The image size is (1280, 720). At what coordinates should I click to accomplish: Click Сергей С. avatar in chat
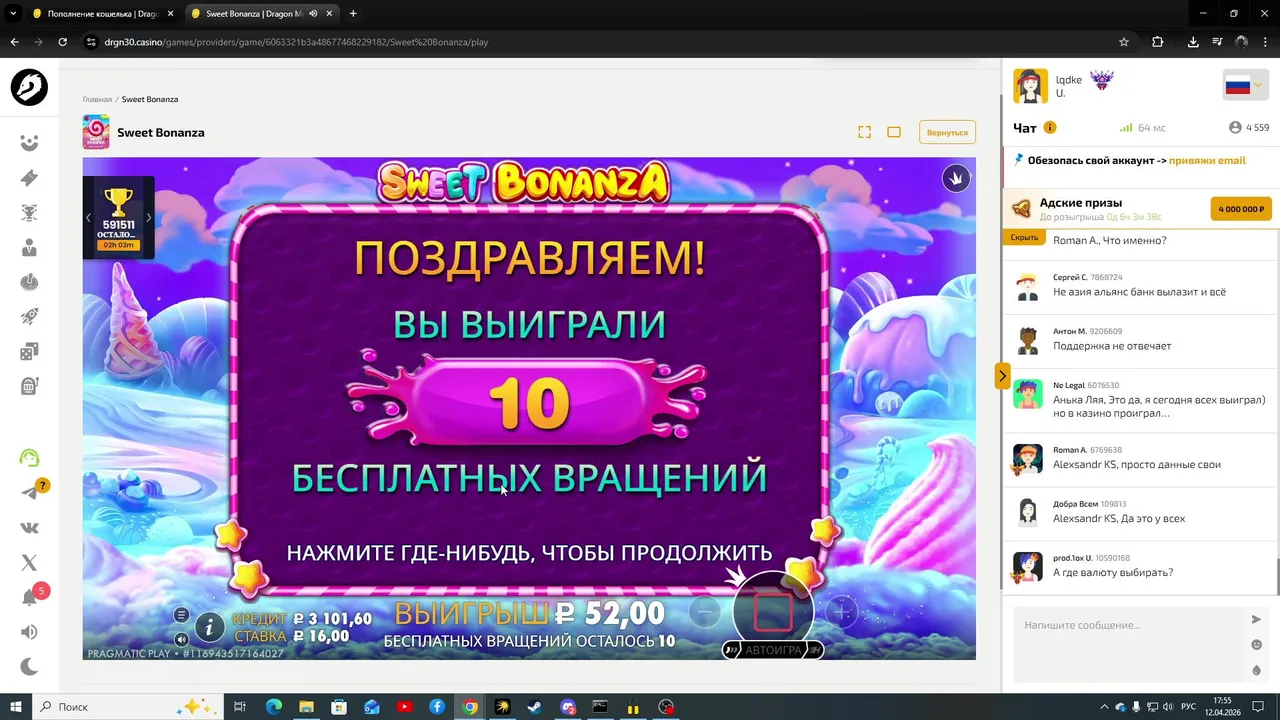pyautogui.click(x=1028, y=287)
